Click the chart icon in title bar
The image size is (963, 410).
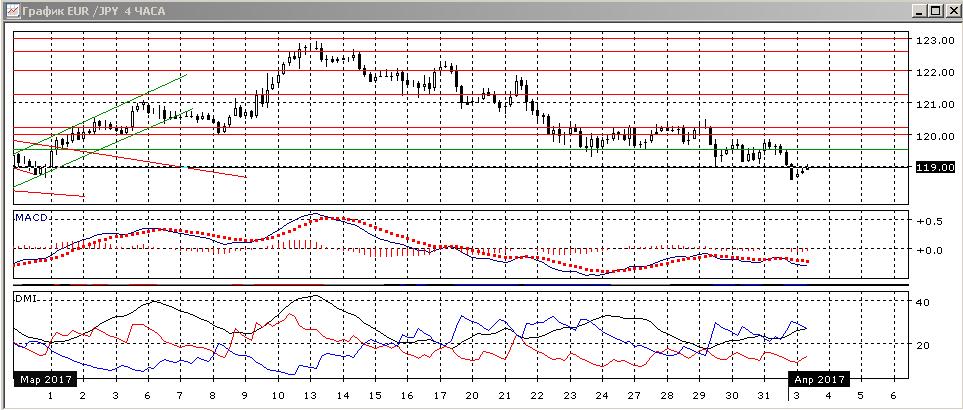(11, 10)
